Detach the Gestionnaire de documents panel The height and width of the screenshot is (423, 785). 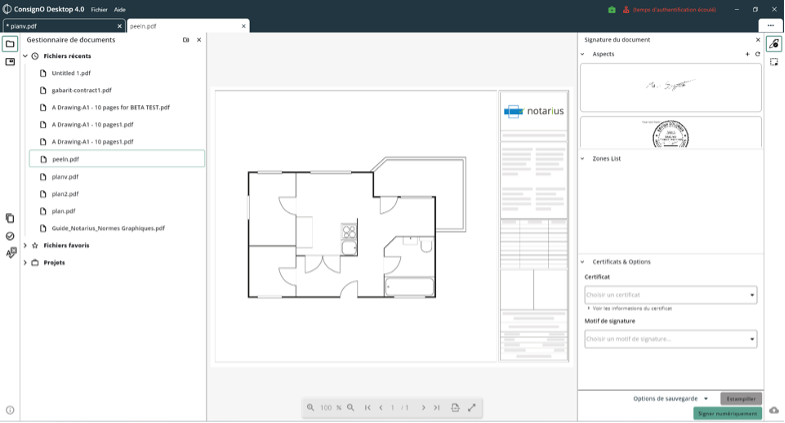point(186,40)
